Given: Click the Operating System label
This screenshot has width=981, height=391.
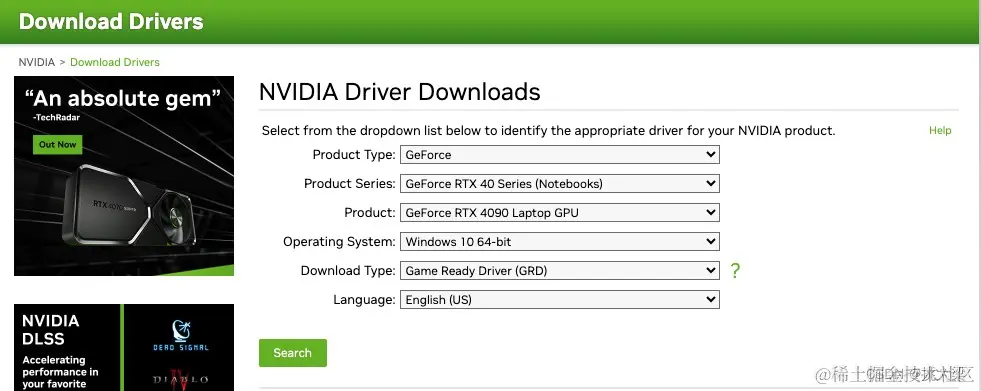Looking at the screenshot, I should (x=339, y=241).
